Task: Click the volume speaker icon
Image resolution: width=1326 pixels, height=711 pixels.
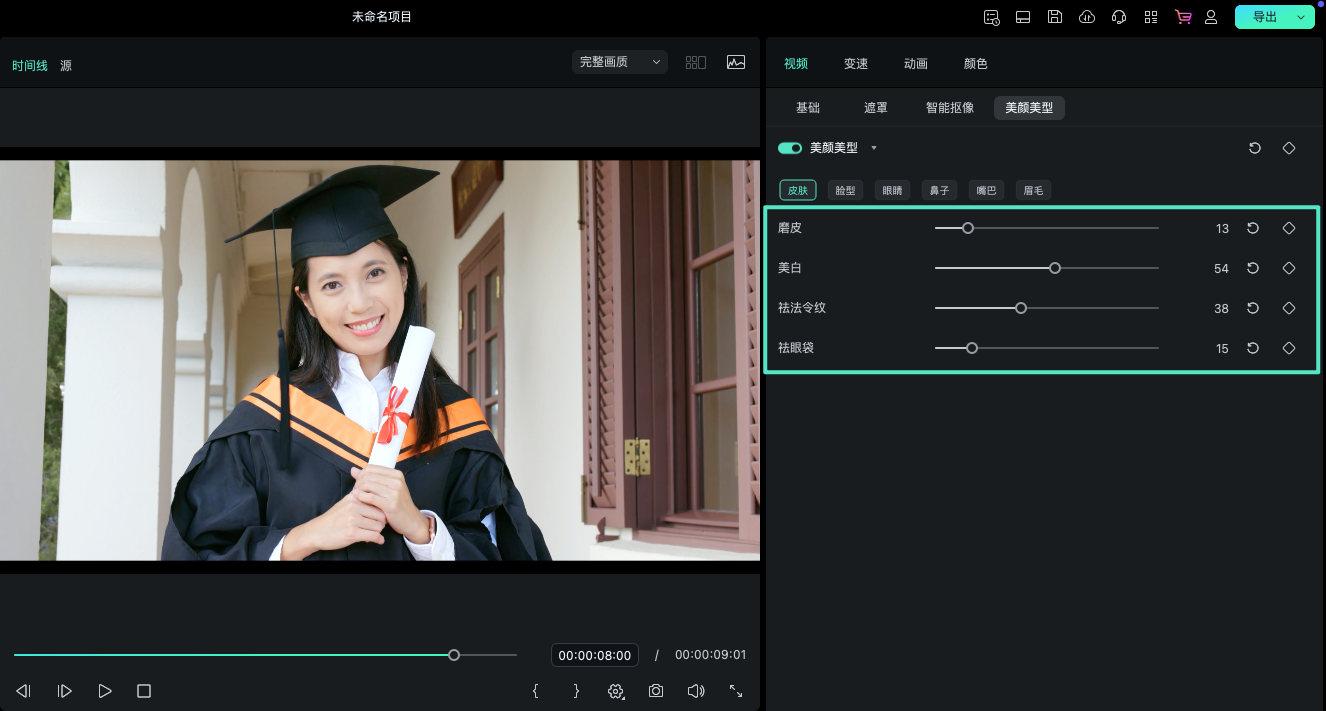Action: click(x=696, y=691)
